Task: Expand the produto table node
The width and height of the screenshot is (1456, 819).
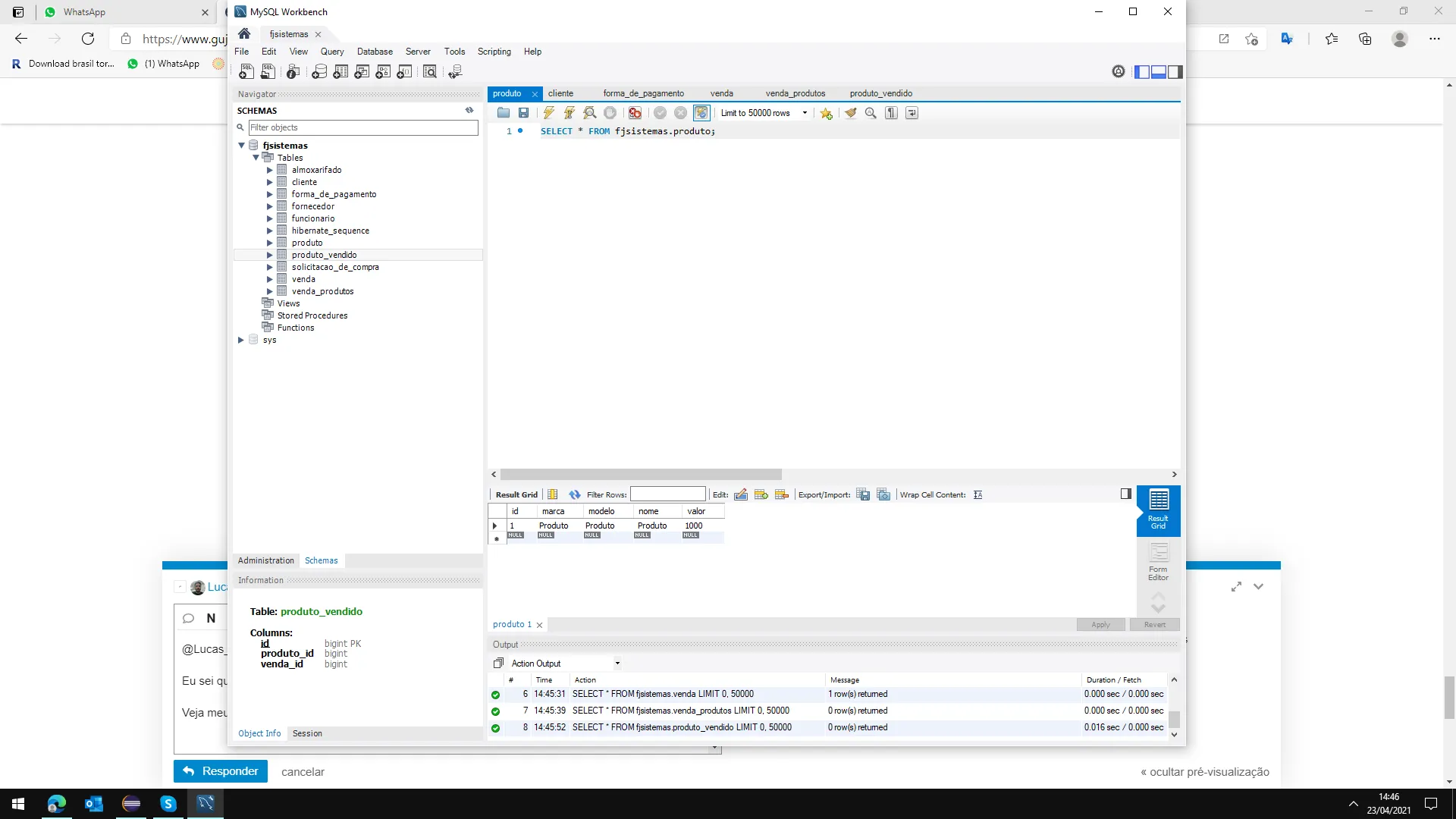Action: tap(269, 243)
